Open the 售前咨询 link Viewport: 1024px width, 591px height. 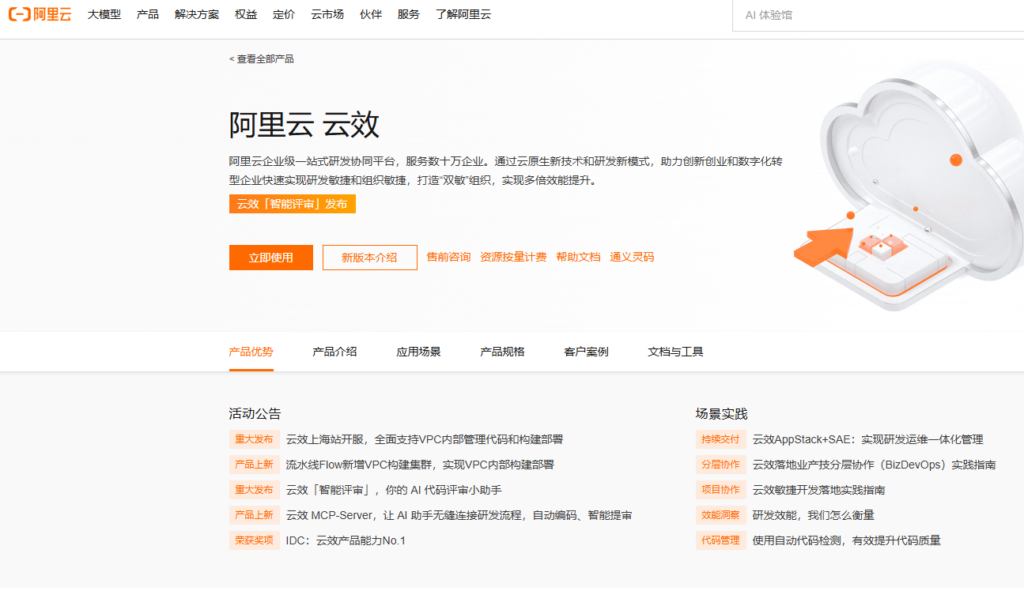click(449, 257)
